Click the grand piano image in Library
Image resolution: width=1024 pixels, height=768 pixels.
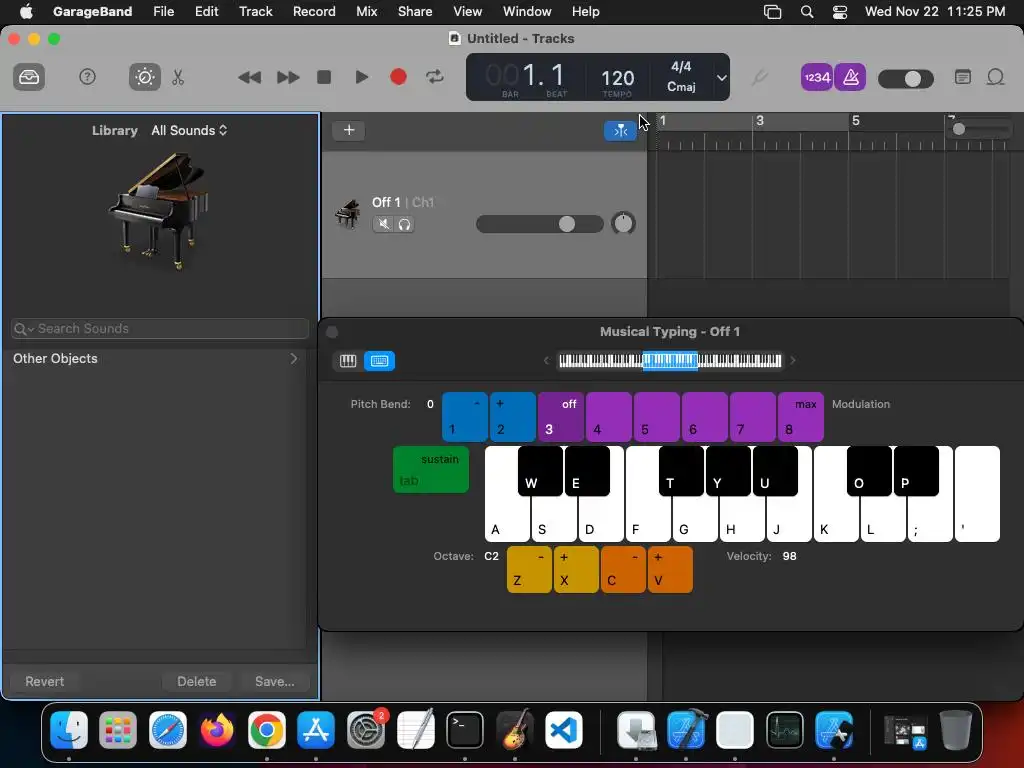pyautogui.click(x=159, y=210)
